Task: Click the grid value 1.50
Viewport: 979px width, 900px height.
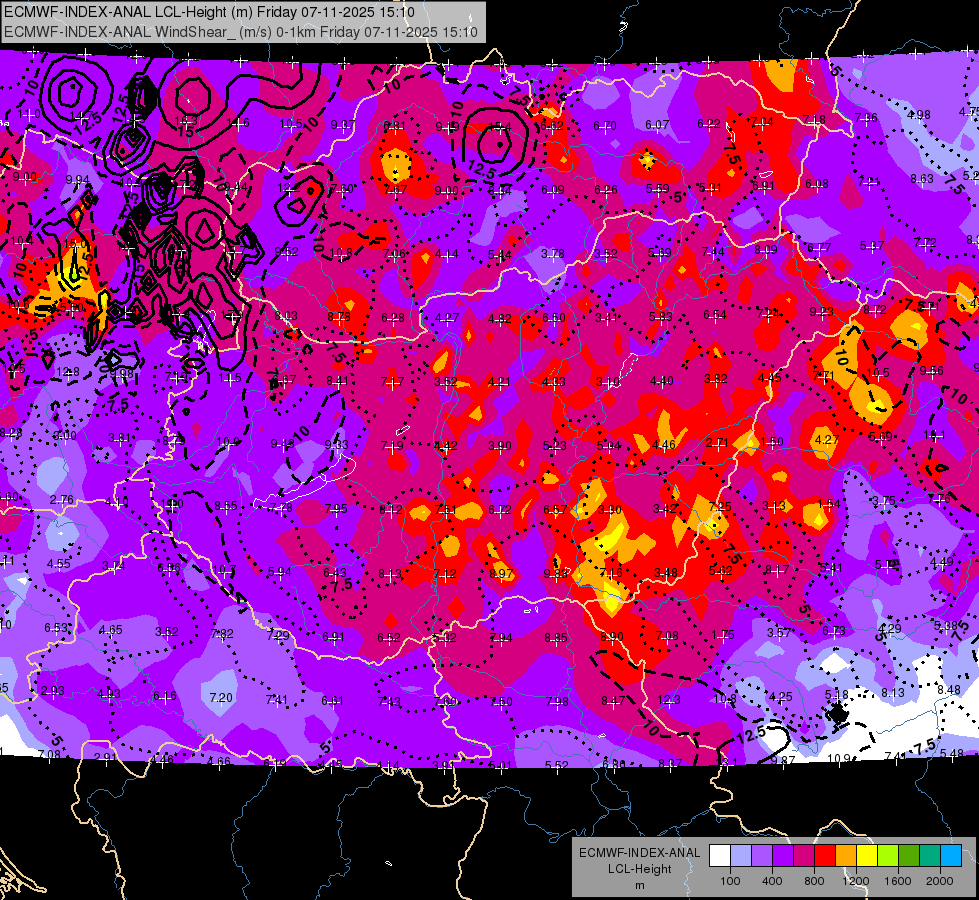Action: (772, 442)
